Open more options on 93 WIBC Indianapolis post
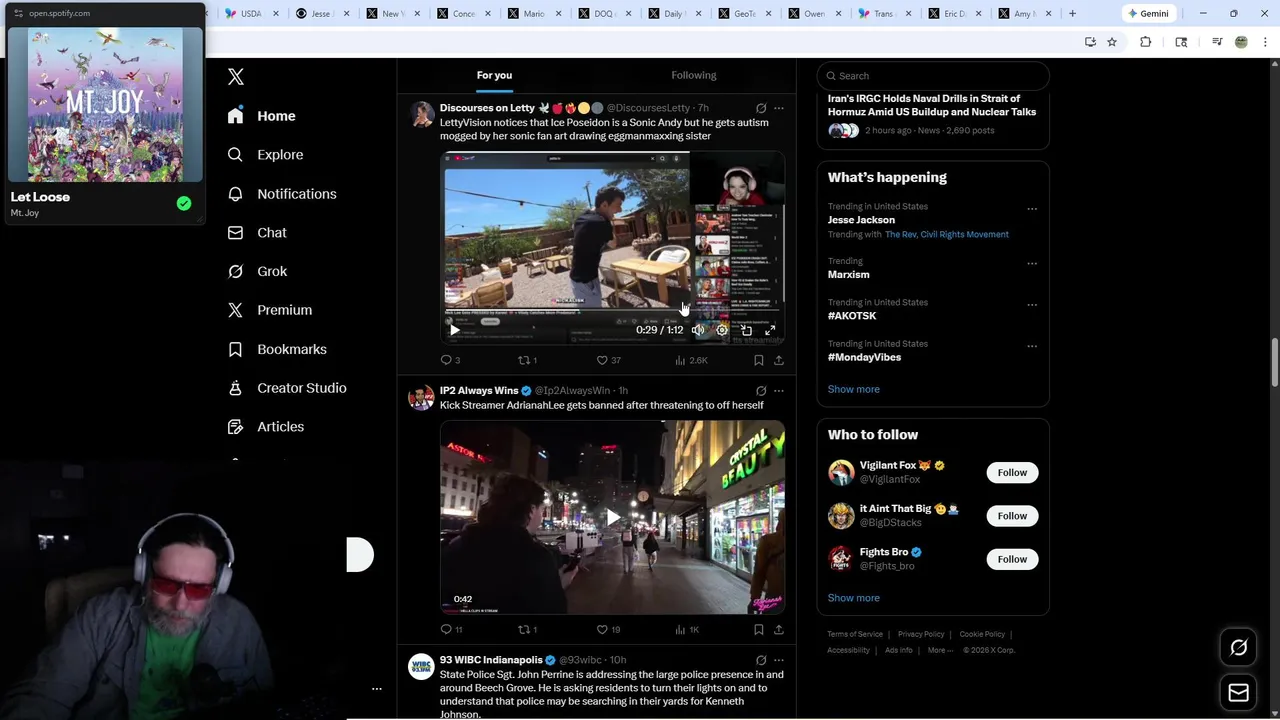 779,660
